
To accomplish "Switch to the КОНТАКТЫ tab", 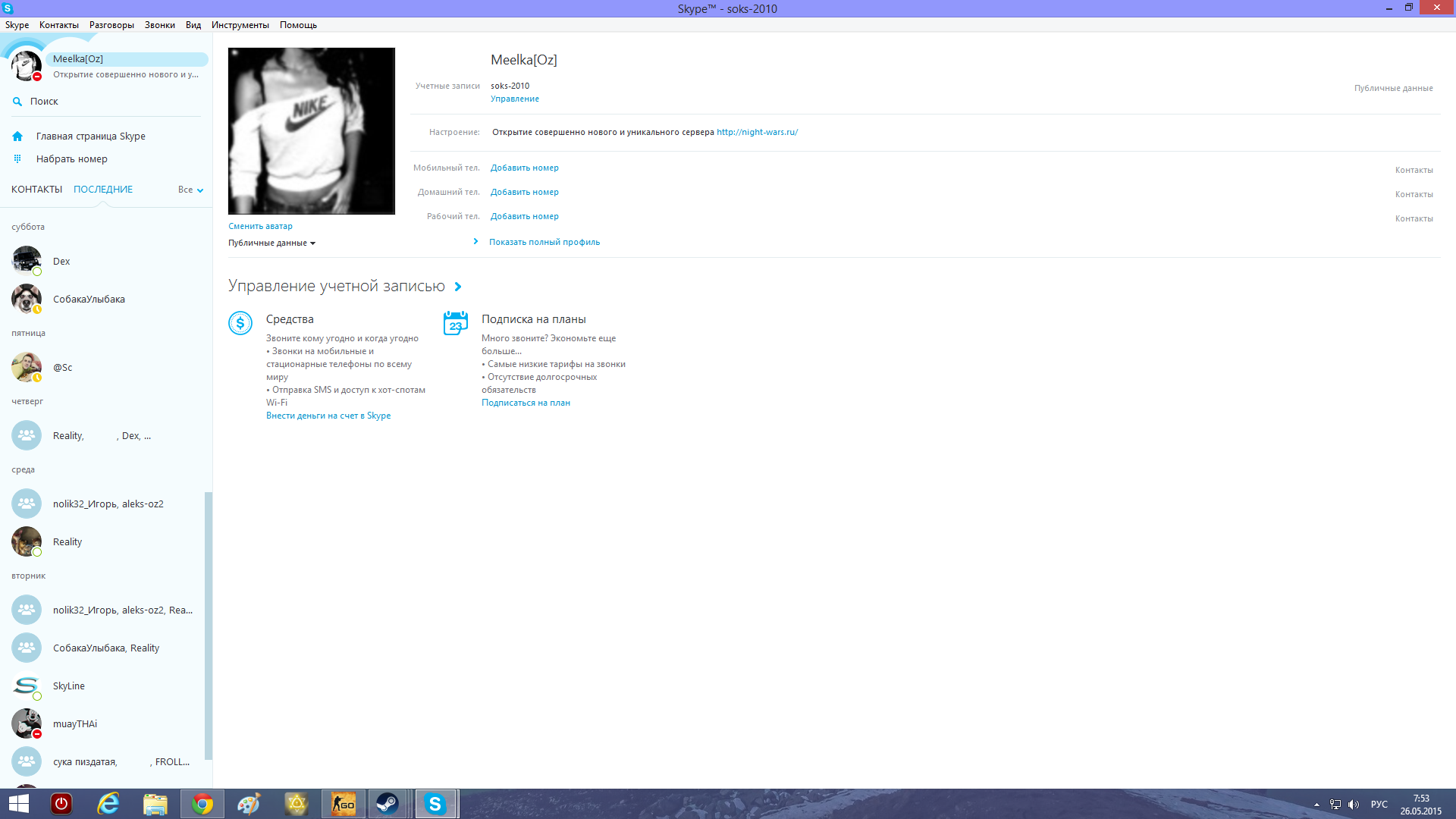I will point(36,190).
